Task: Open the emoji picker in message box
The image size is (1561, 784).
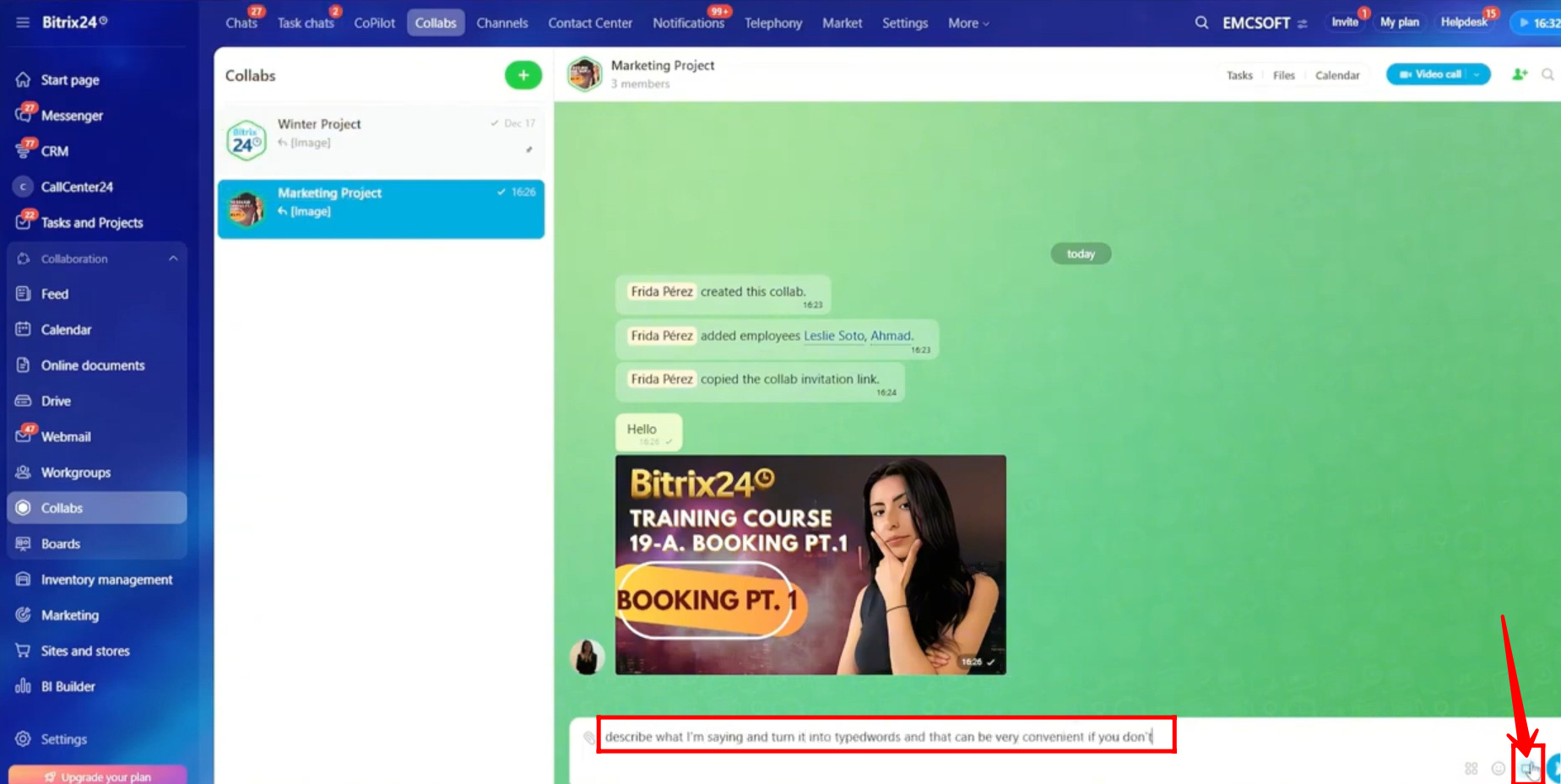Action: coord(1498,768)
